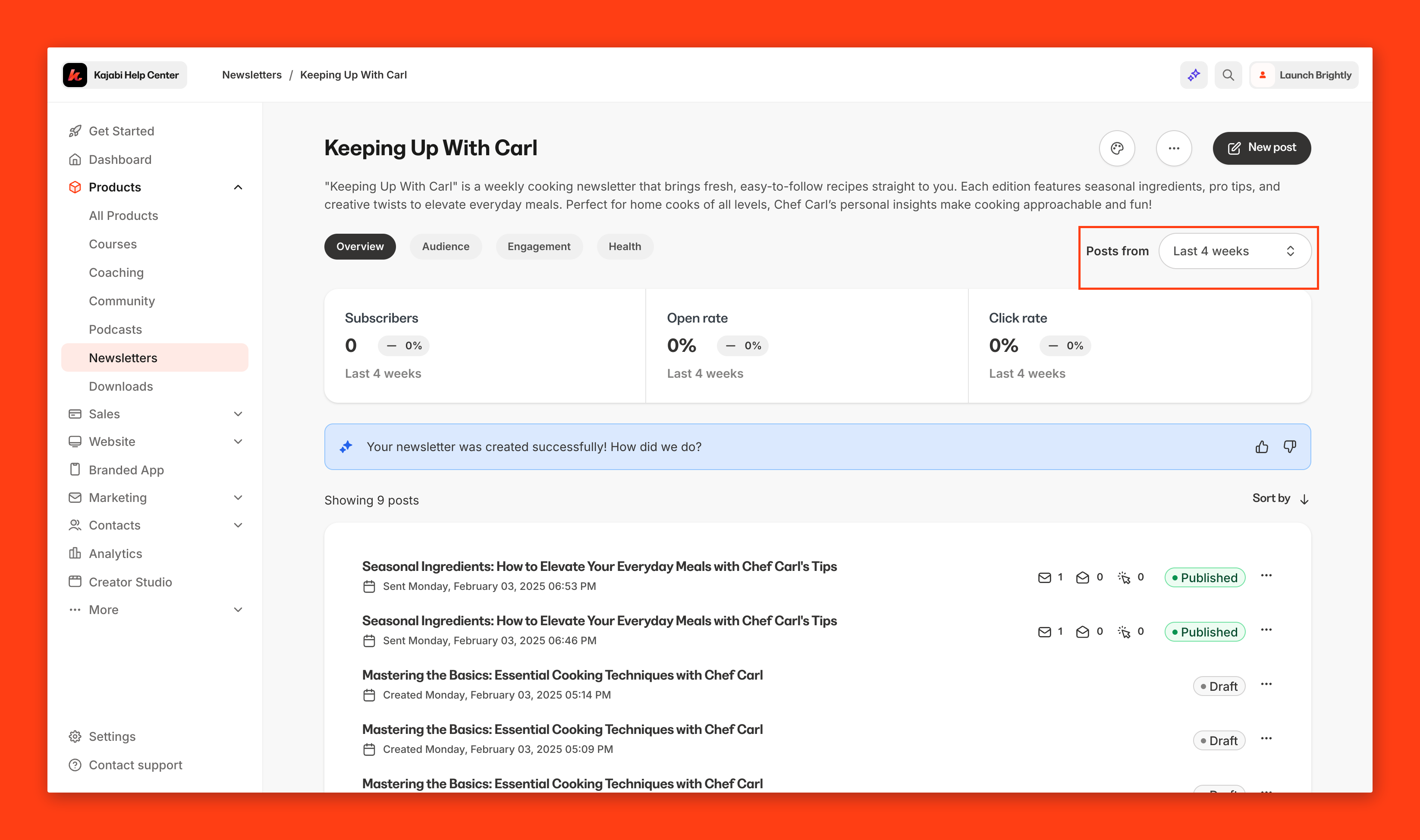
Task: Expand the Sales sidebar section
Action: click(x=238, y=414)
